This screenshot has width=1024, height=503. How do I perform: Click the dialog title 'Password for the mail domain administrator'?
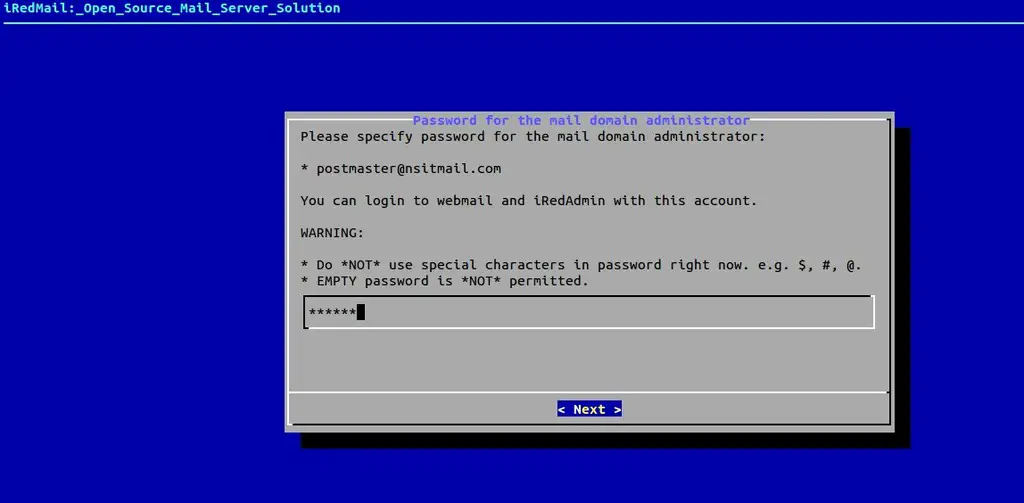(x=581, y=120)
